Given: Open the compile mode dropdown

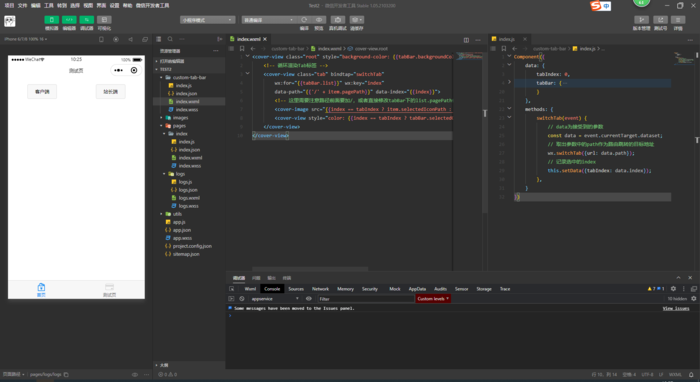Looking at the screenshot, I should 269,20.
